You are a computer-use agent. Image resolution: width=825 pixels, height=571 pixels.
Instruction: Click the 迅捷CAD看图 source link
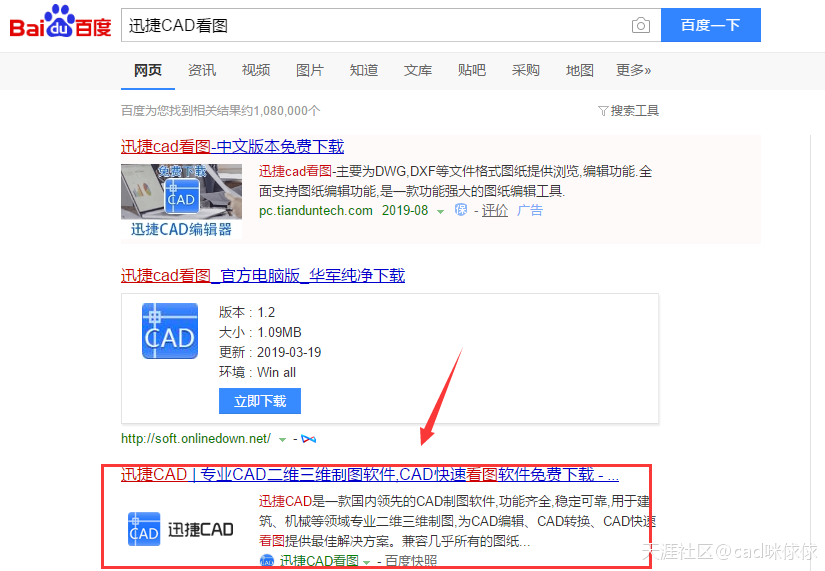[319, 561]
